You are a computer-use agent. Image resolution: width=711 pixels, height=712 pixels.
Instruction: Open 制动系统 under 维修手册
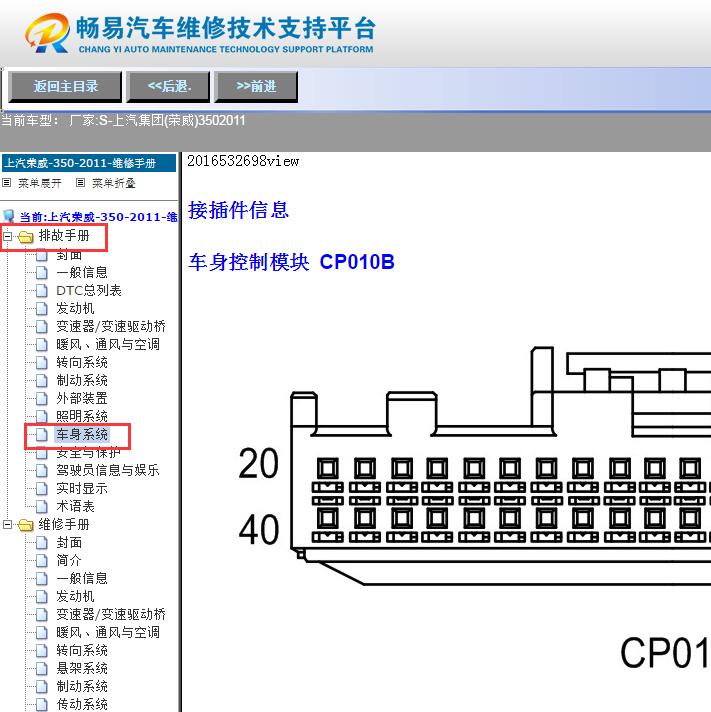tap(82, 686)
